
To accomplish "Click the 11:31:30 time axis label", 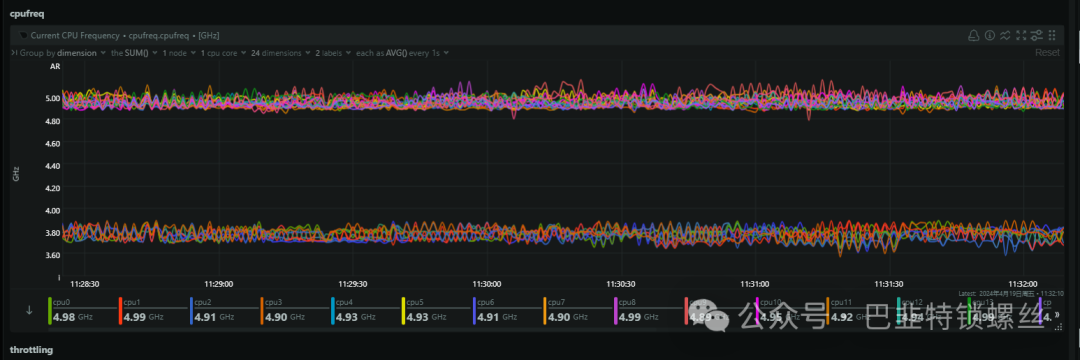I will point(889,283).
